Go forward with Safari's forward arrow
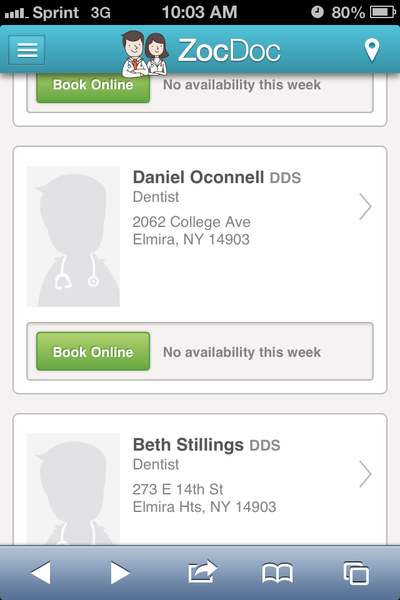Image resolution: width=400 pixels, height=600 pixels. (120, 573)
